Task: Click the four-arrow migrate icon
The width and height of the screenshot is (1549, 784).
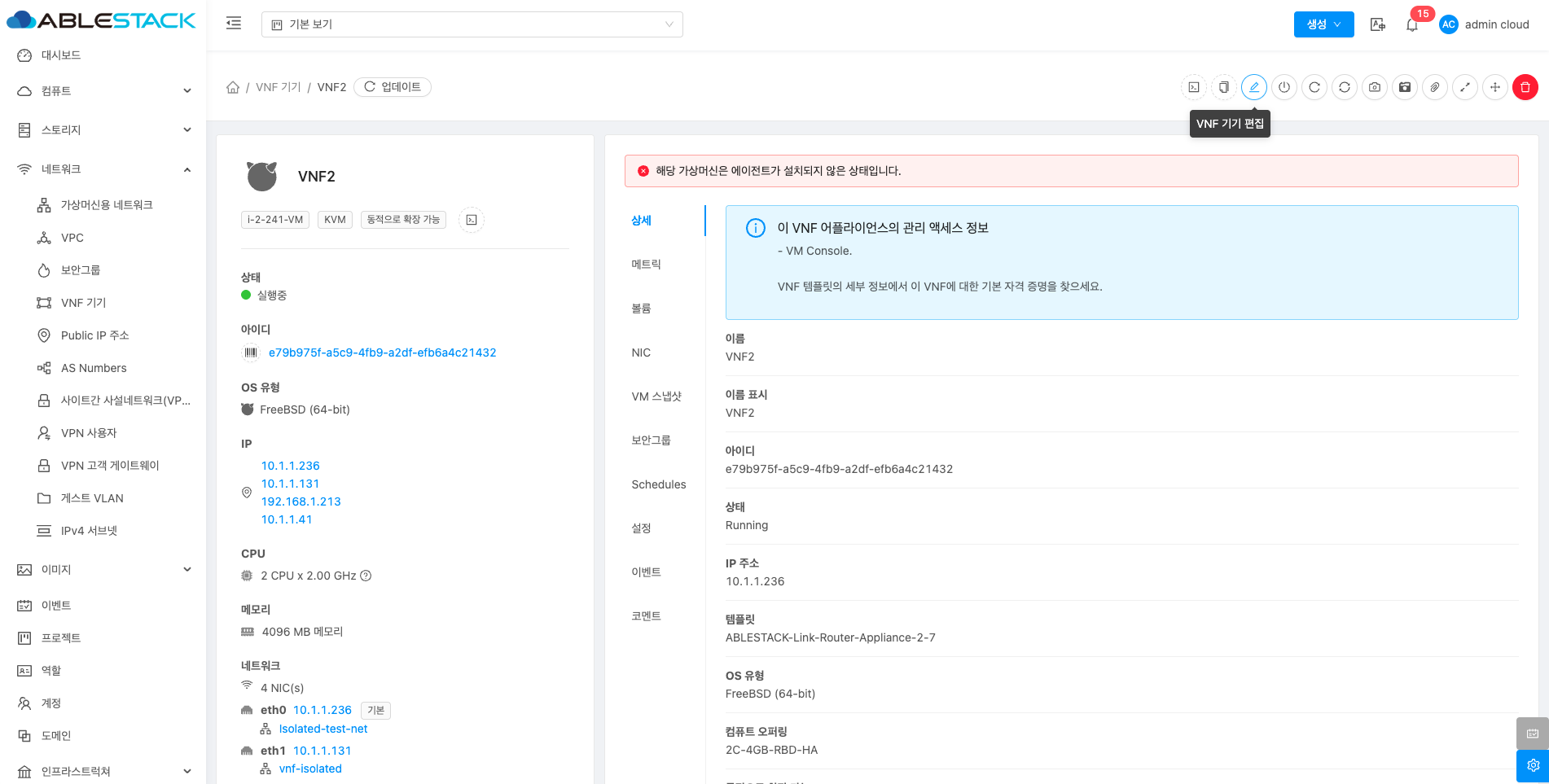Action: [1494, 87]
